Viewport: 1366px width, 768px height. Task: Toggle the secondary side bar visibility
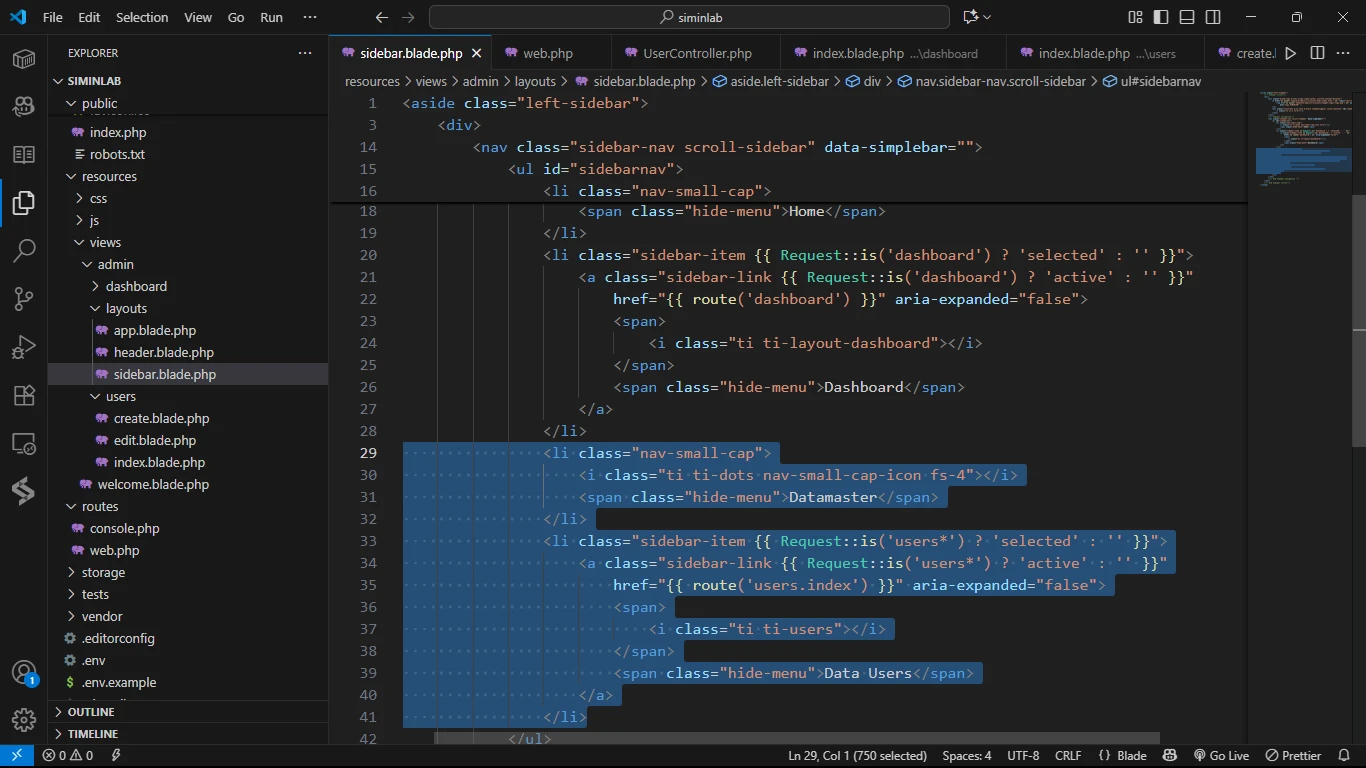point(1213,17)
